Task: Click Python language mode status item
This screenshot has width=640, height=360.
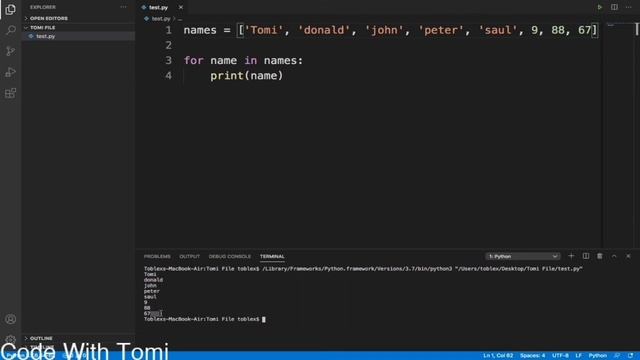Action: (598, 356)
